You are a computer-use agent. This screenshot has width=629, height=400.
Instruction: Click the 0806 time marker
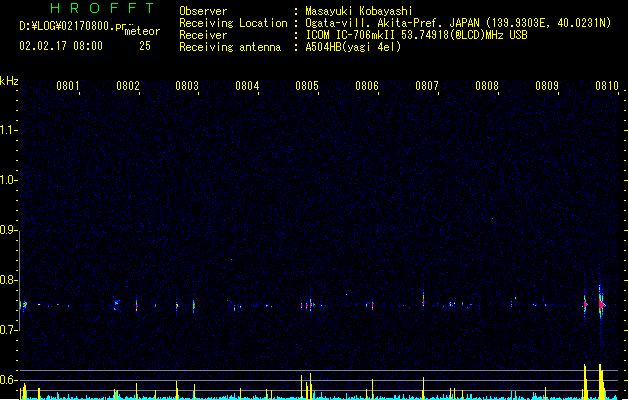pos(367,86)
